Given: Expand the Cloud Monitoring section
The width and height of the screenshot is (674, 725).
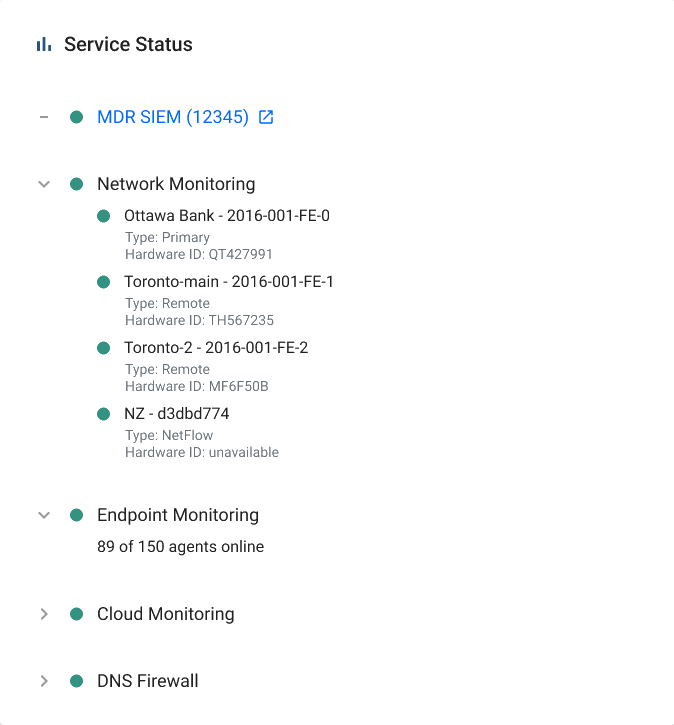Looking at the screenshot, I should pyautogui.click(x=44, y=614).
